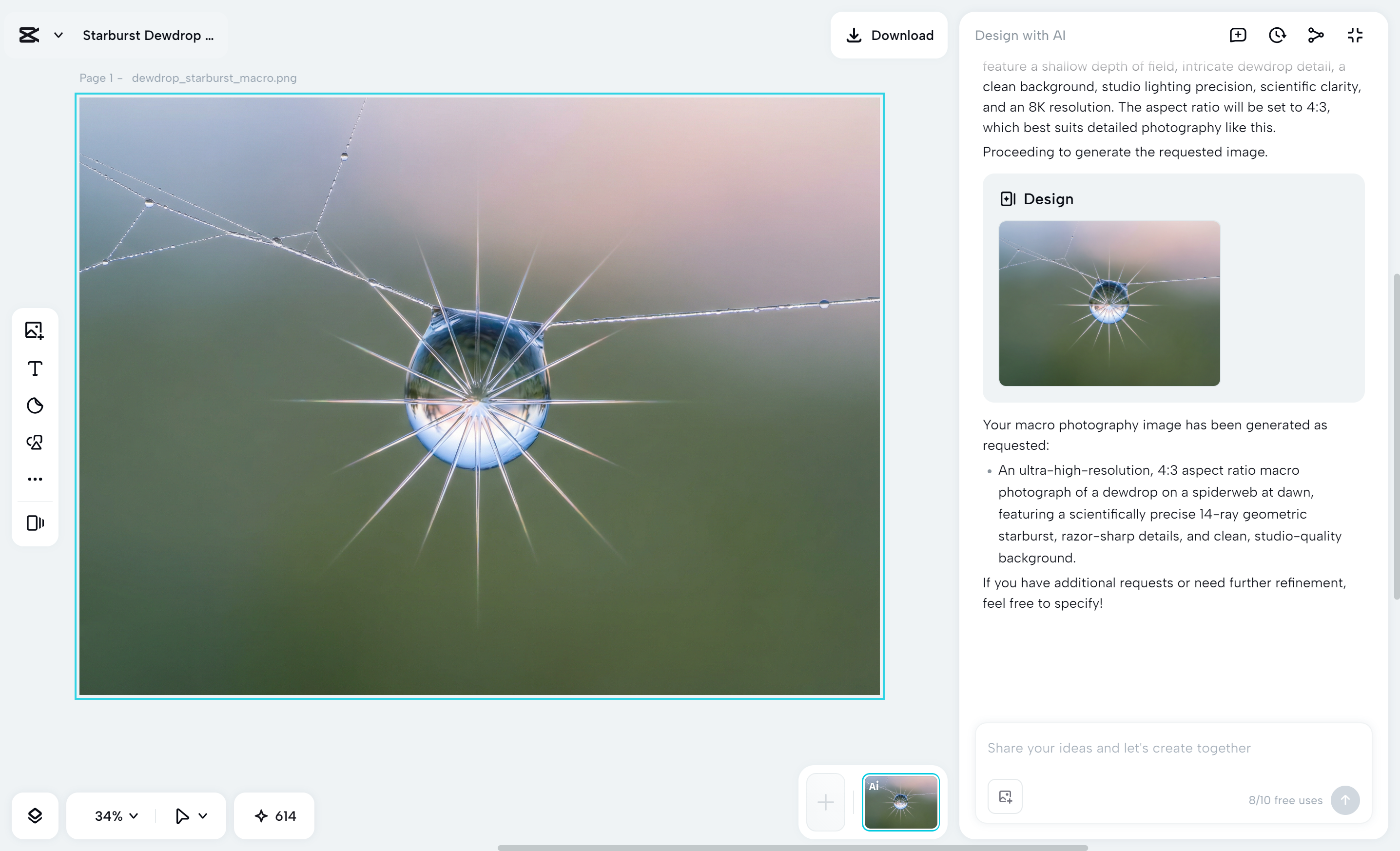Click the More tools ellipsis icon
The height and width of the screenshot is (851, 1400).
[35, 478]
